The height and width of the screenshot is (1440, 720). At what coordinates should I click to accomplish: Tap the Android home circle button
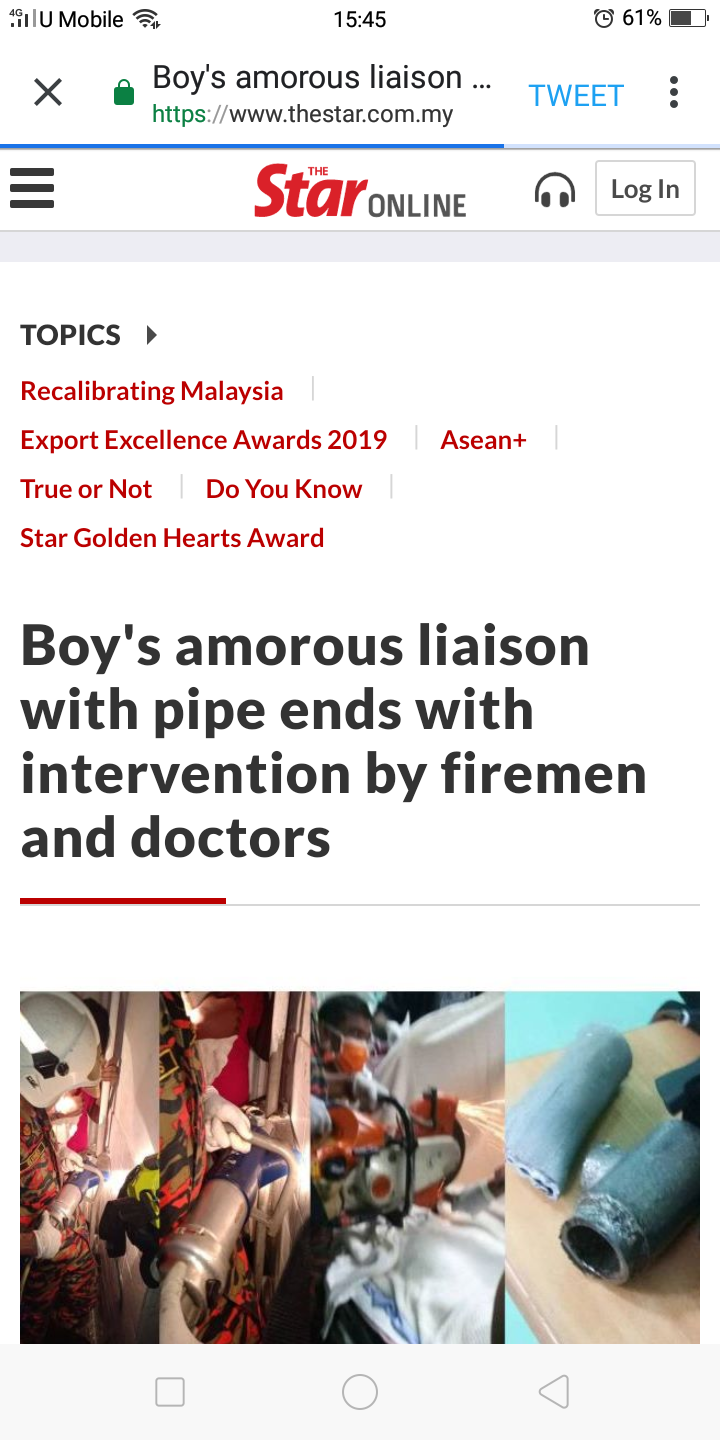pos(360,1392)
